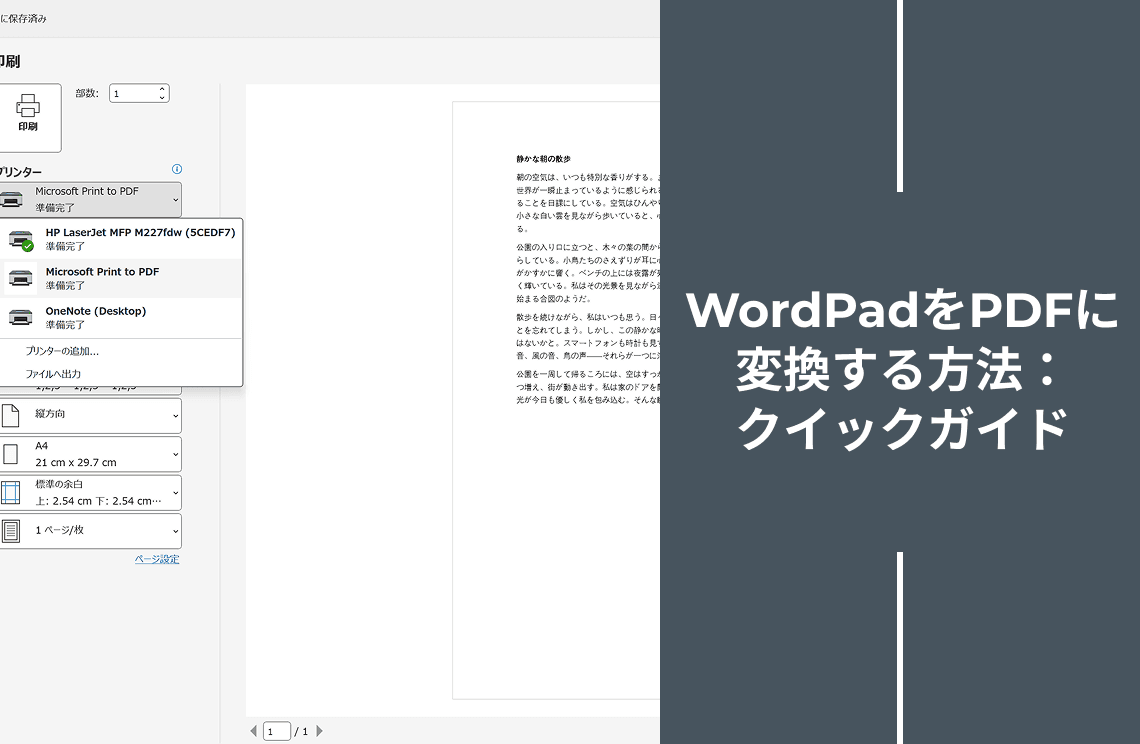1140x744 pixels.
Task: Click the copies (部数) number field
Action: pos(132,94)
